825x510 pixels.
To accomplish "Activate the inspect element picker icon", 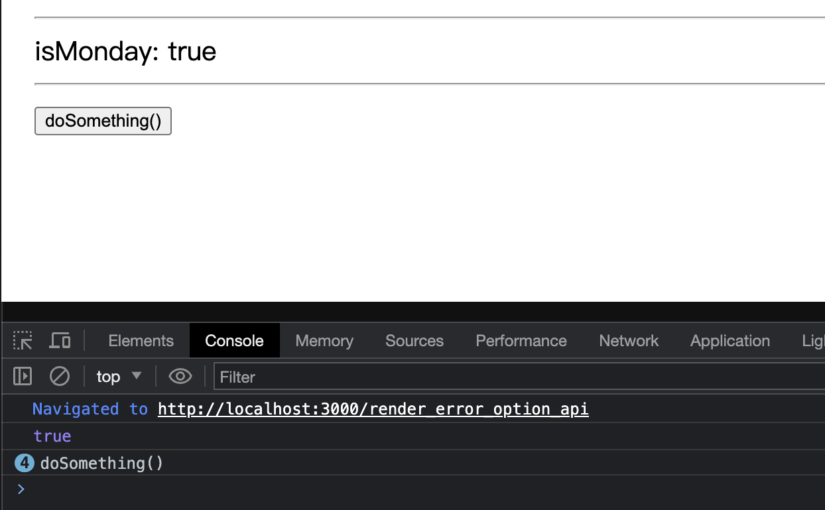I will 23,341.
